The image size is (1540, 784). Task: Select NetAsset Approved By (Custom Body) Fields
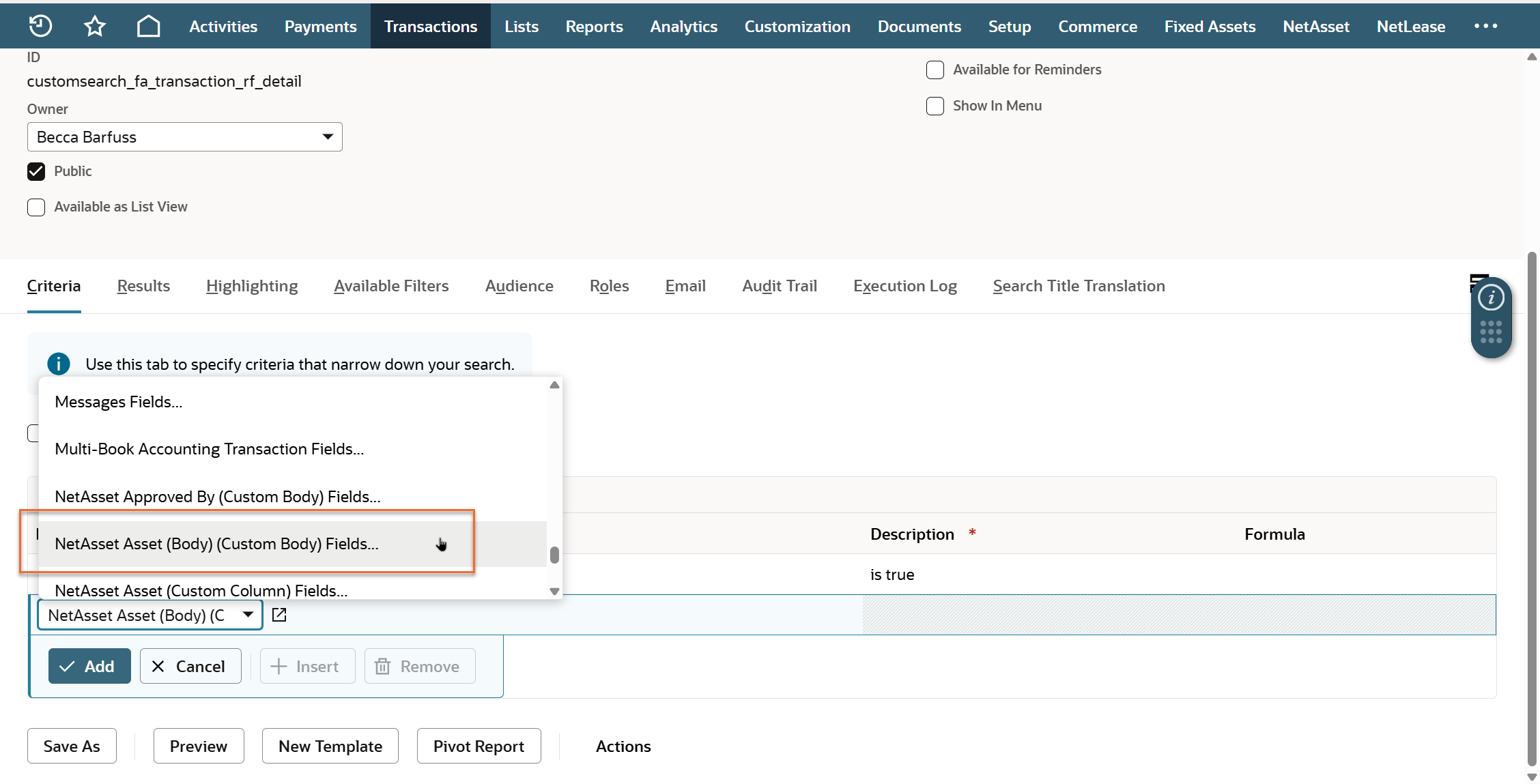pyautogui.click(x=217, y=497)
